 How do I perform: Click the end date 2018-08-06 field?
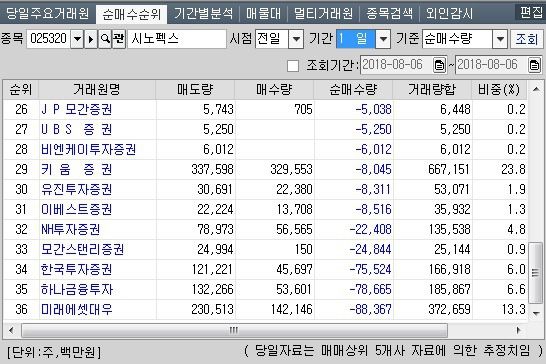tap(492, 65)
